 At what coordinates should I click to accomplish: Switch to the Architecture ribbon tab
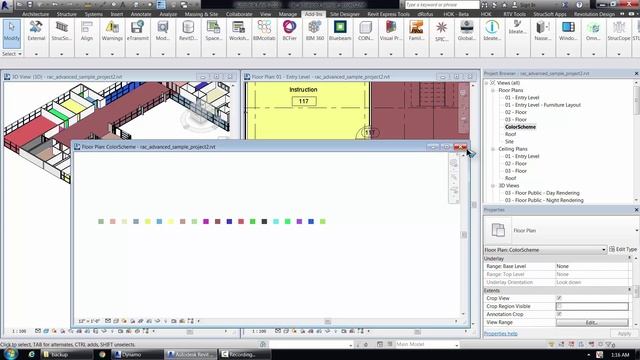coord(36,14)
